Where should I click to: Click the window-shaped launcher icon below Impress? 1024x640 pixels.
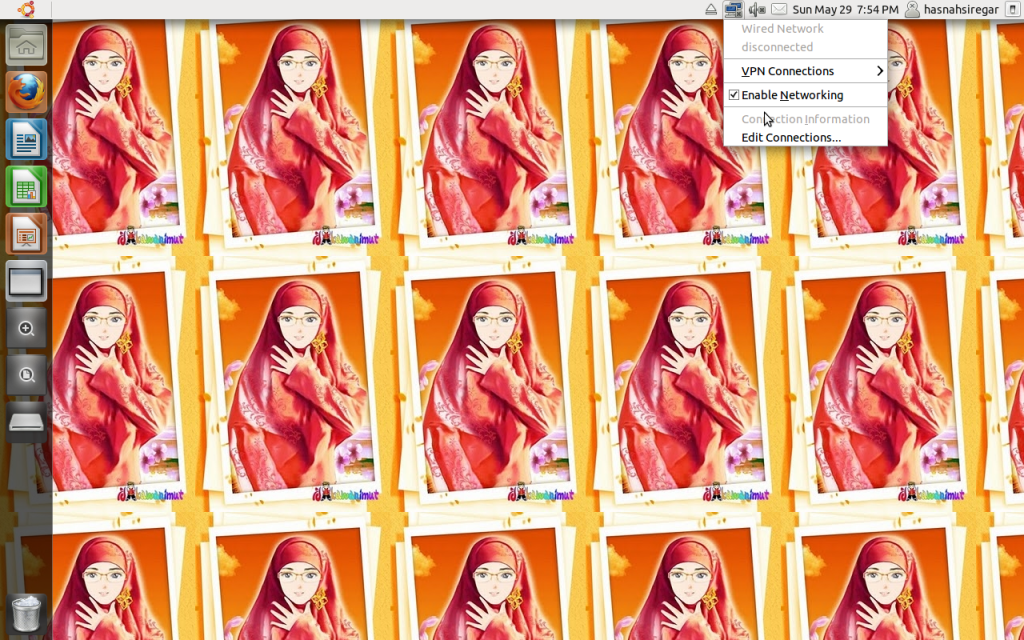[26, 281]
